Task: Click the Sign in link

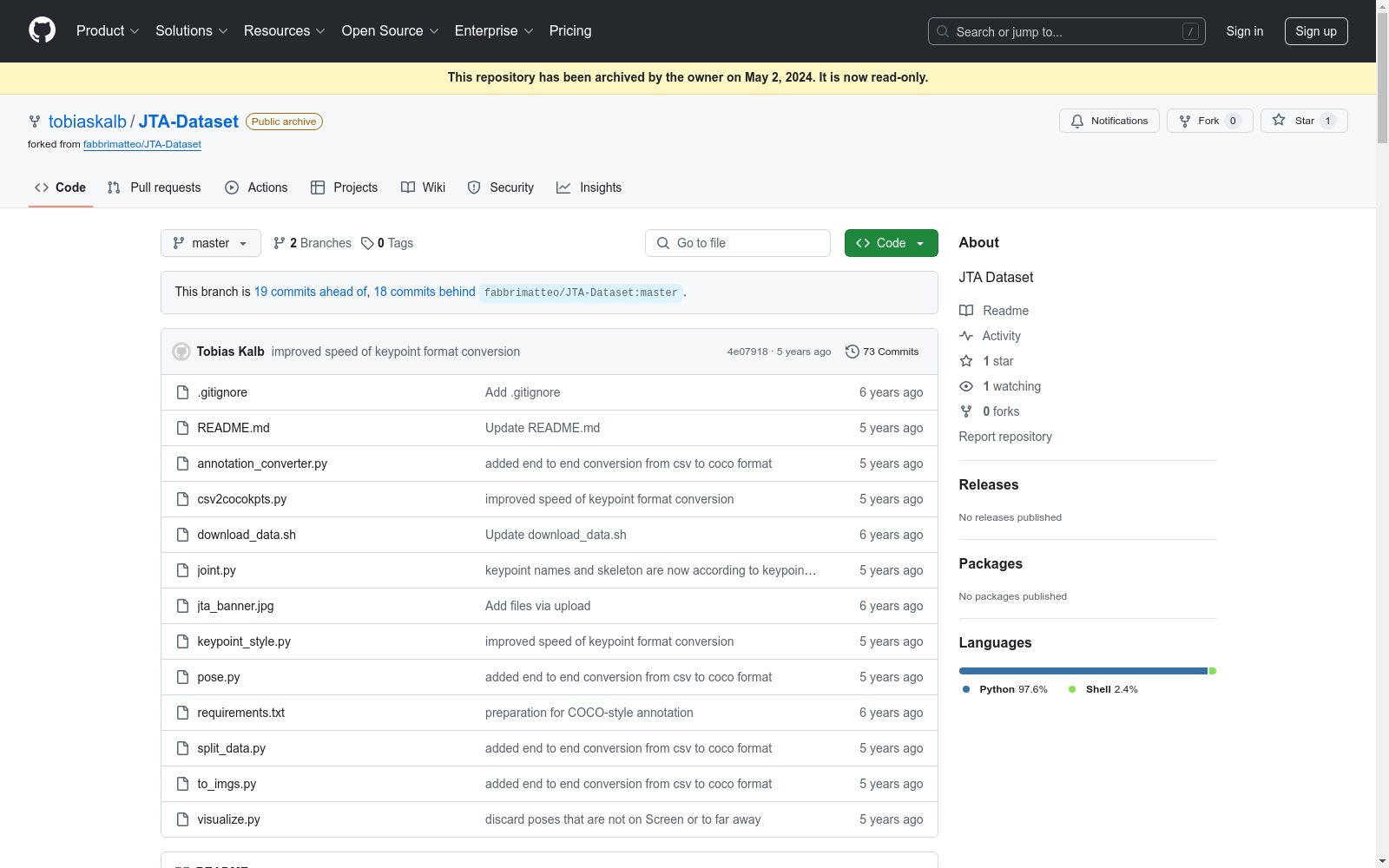Action: (1245, 31)
